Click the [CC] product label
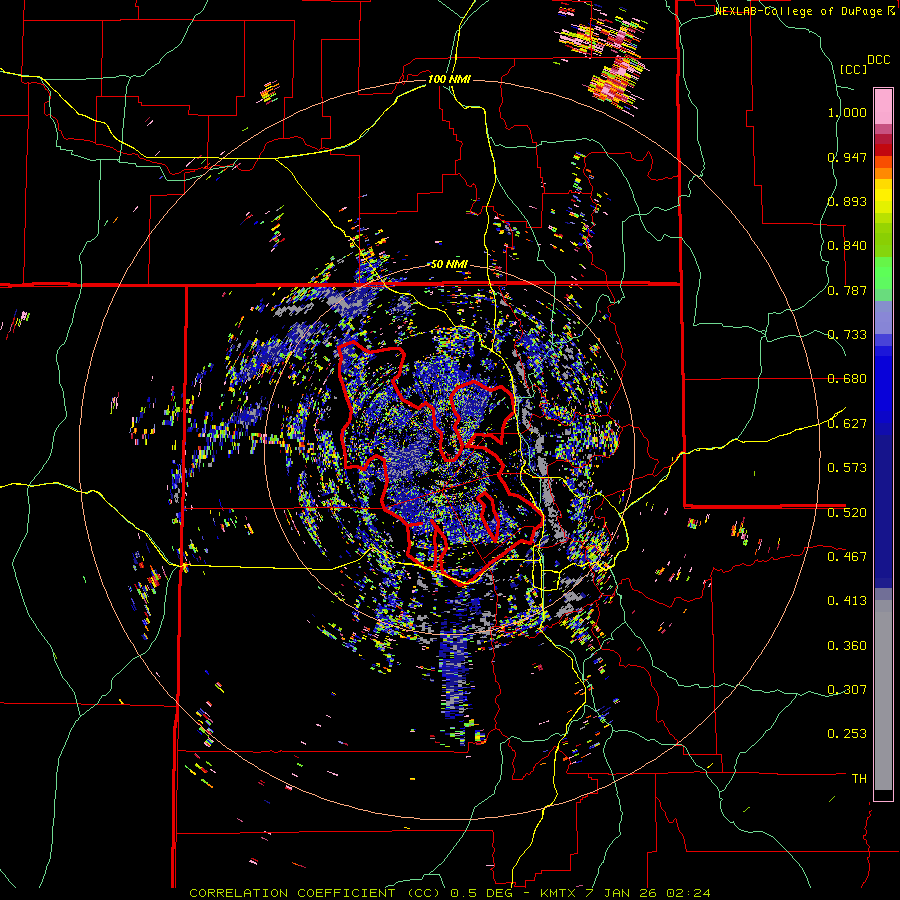This screenshot has height=900, width=900. click(x=854, y=69)
